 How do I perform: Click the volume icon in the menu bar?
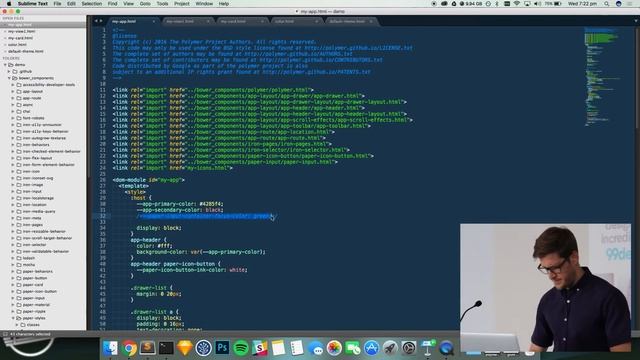(538, 4)
